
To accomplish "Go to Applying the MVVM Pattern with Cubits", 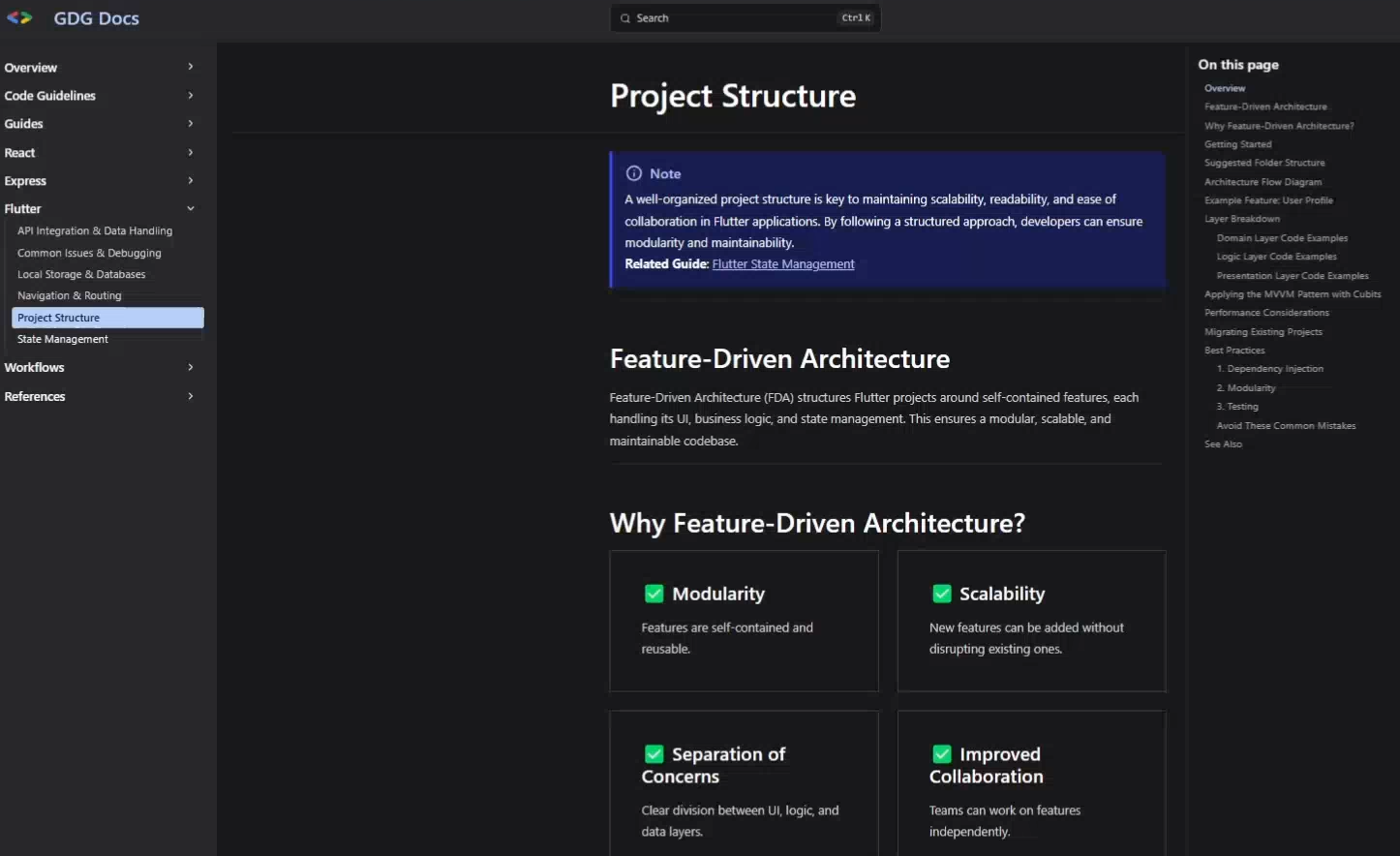I will coord(1293,294).
